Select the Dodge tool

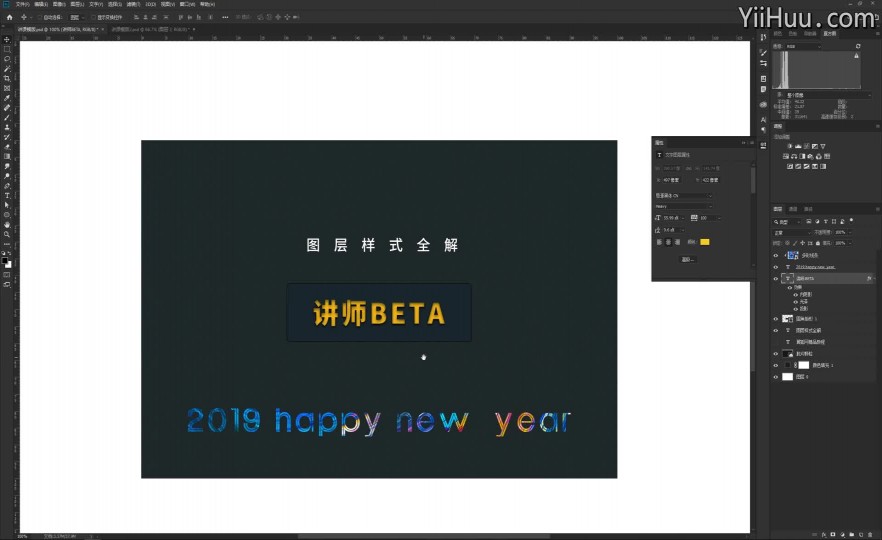[x=7, y=176]
